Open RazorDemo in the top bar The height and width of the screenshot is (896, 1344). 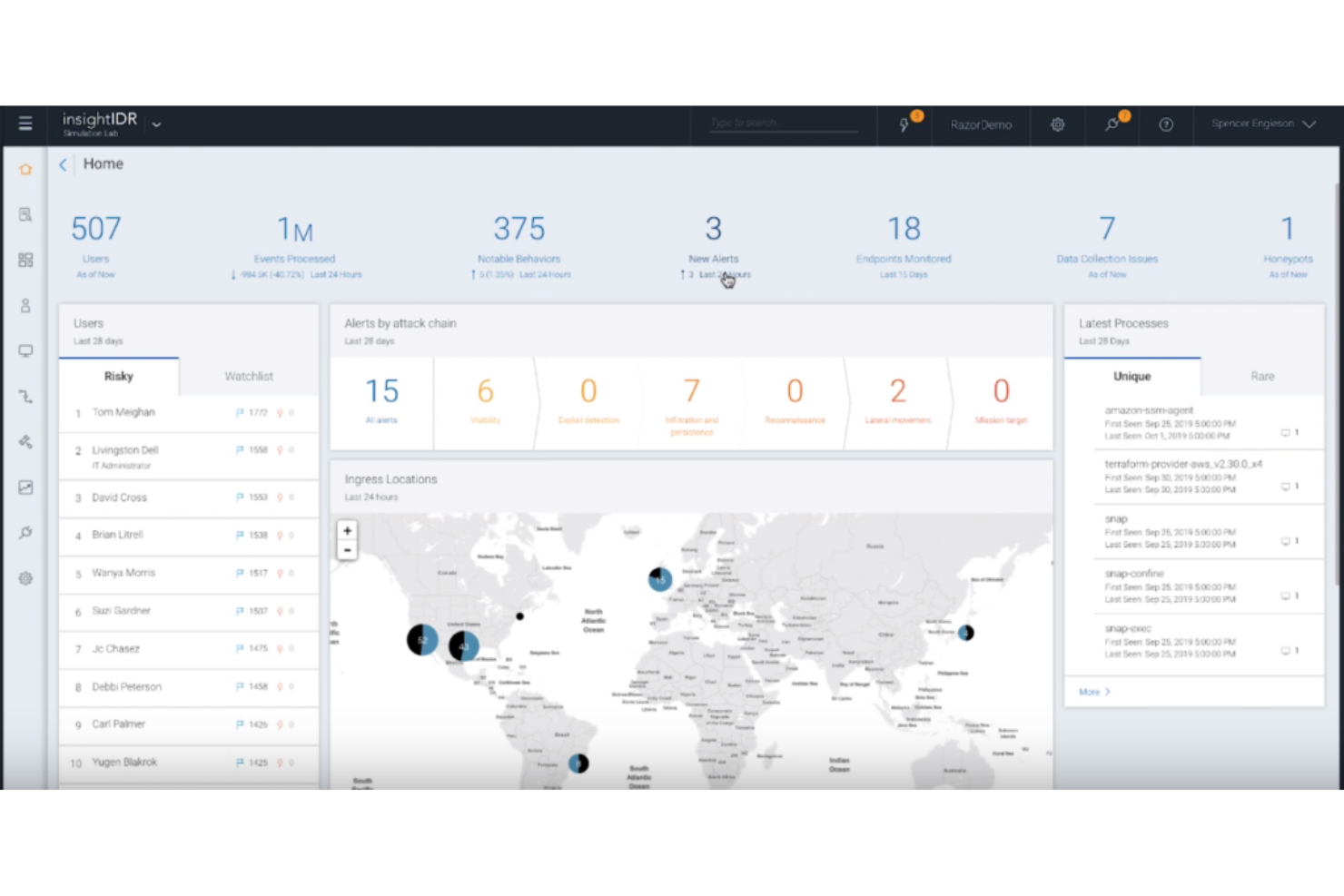981,124
